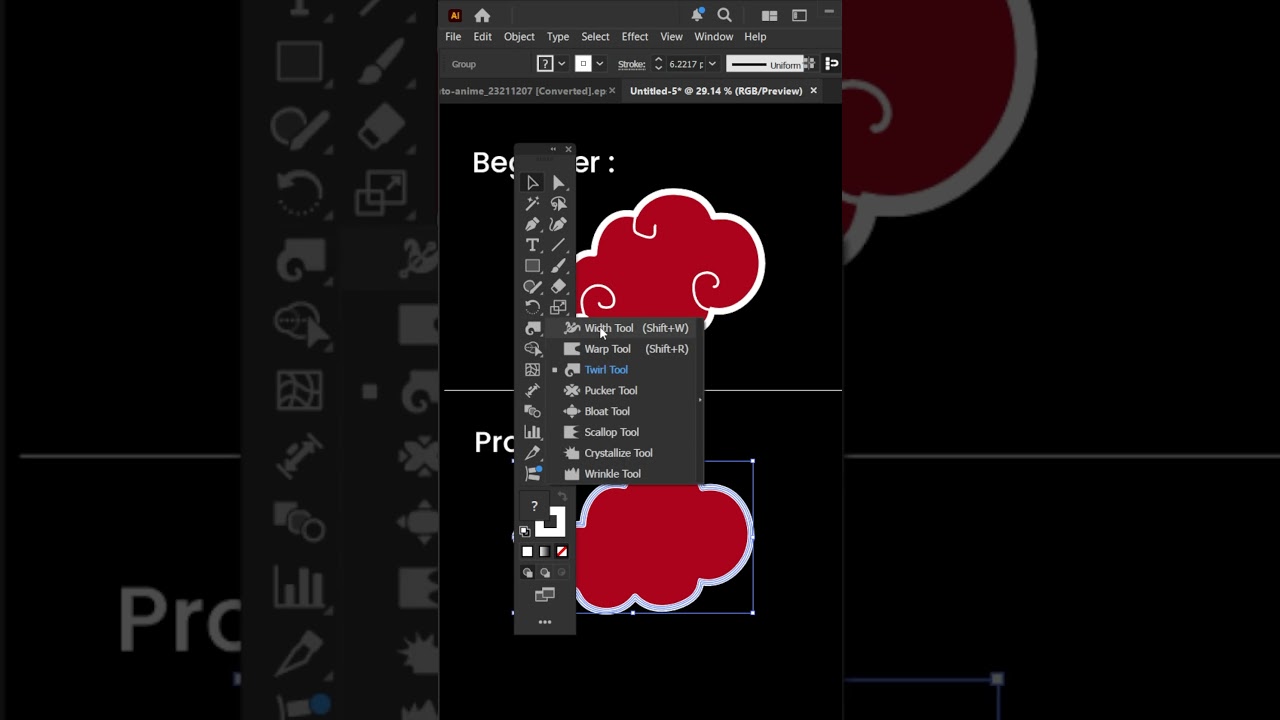Select the Direct Selection tool
Image resolution: width=1280 pixels, height=720 pixels.
(x=559, y=183)
